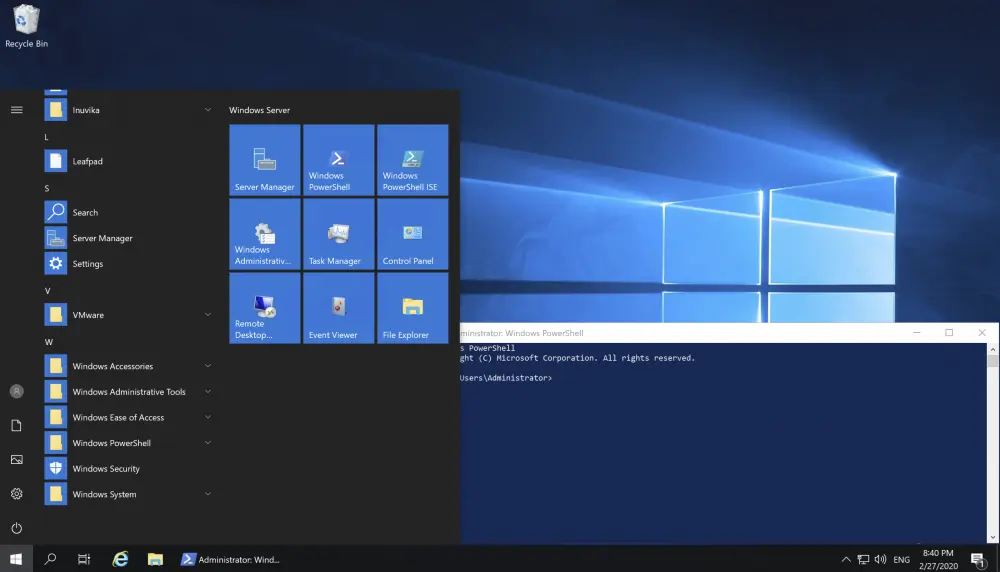Click PowerShell scrollbar down arrow
1000x572 pixels.
[992, 538]
